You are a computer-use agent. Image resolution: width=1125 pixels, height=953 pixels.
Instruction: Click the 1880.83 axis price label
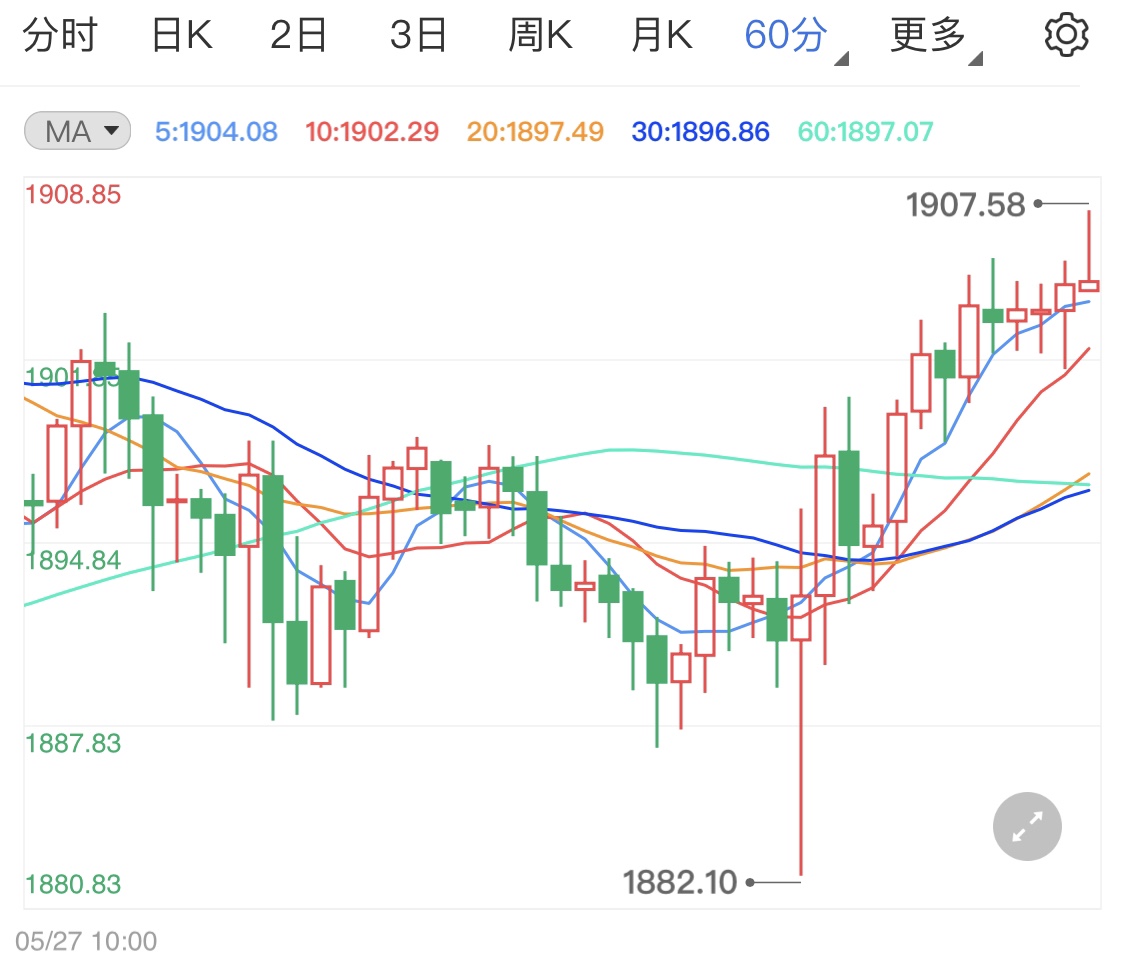(73, 884)
